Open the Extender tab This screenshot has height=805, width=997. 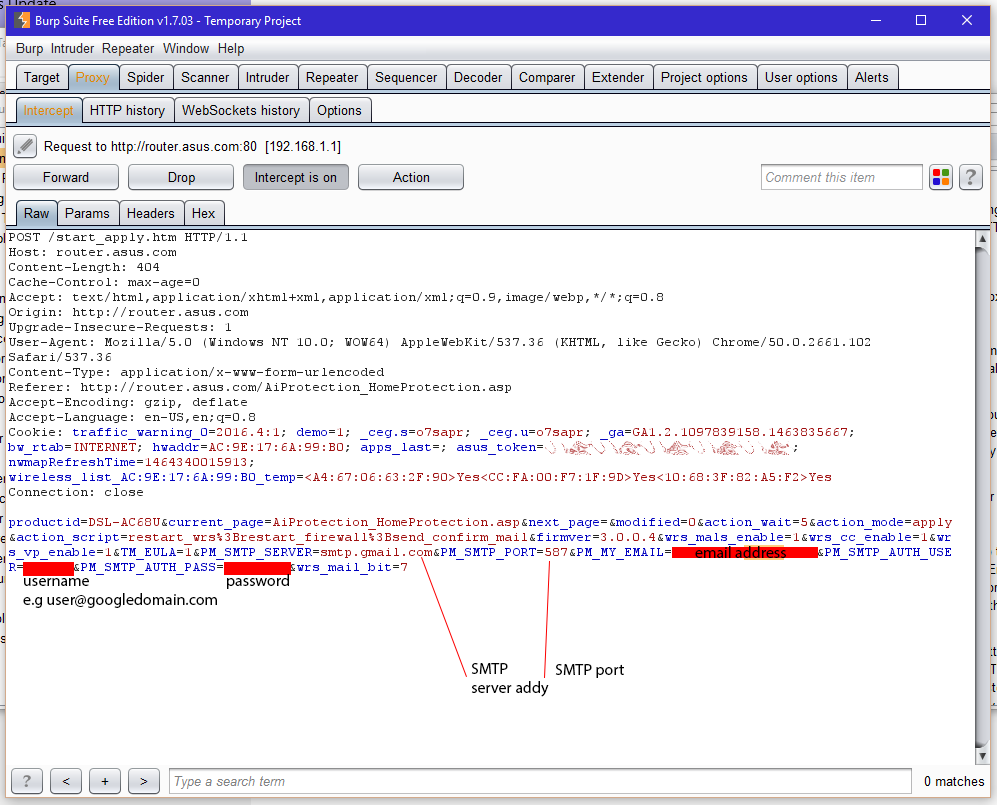pyautogui.click(x=618, y=78)
